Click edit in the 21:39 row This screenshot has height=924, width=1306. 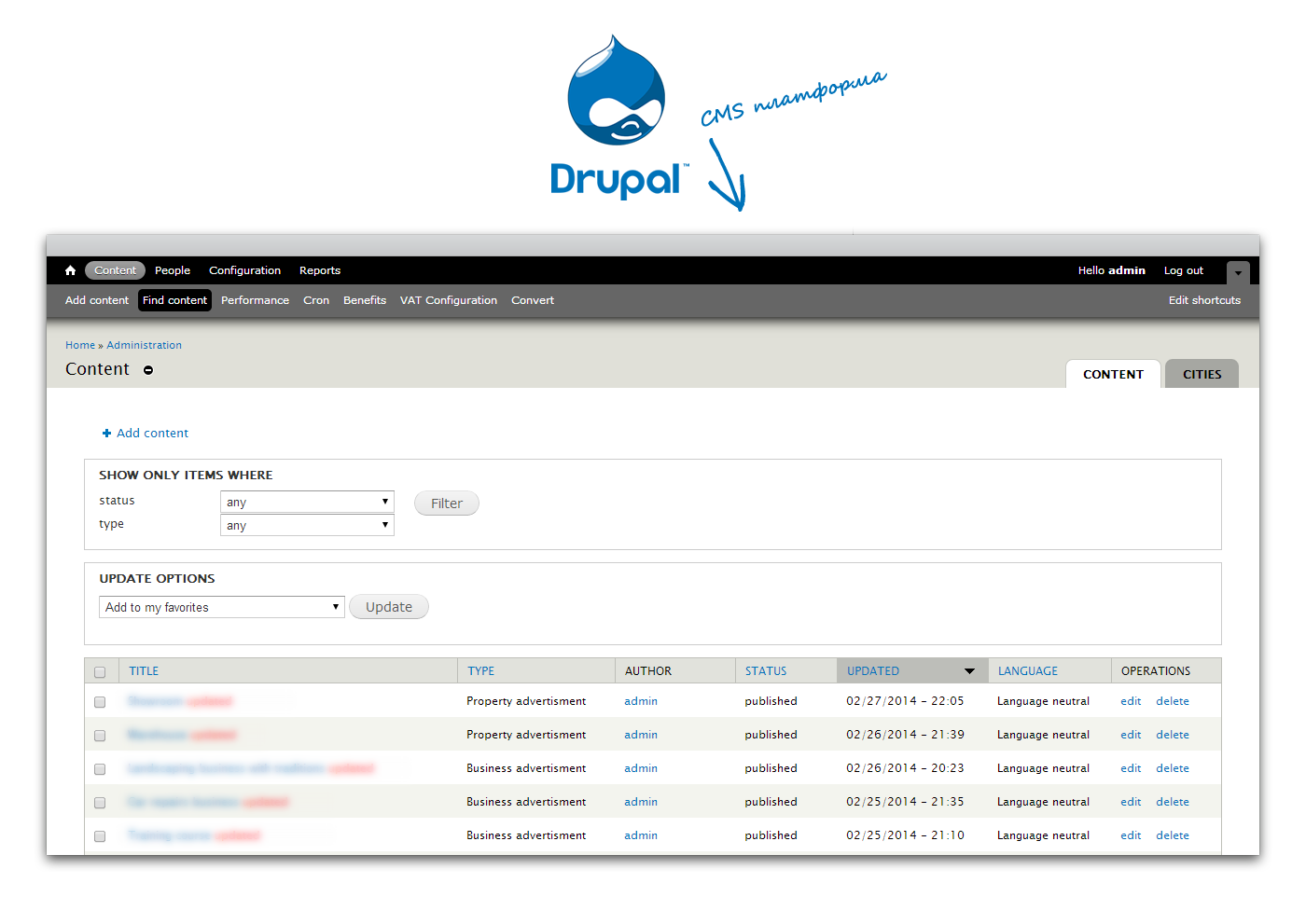[1131, 735]
